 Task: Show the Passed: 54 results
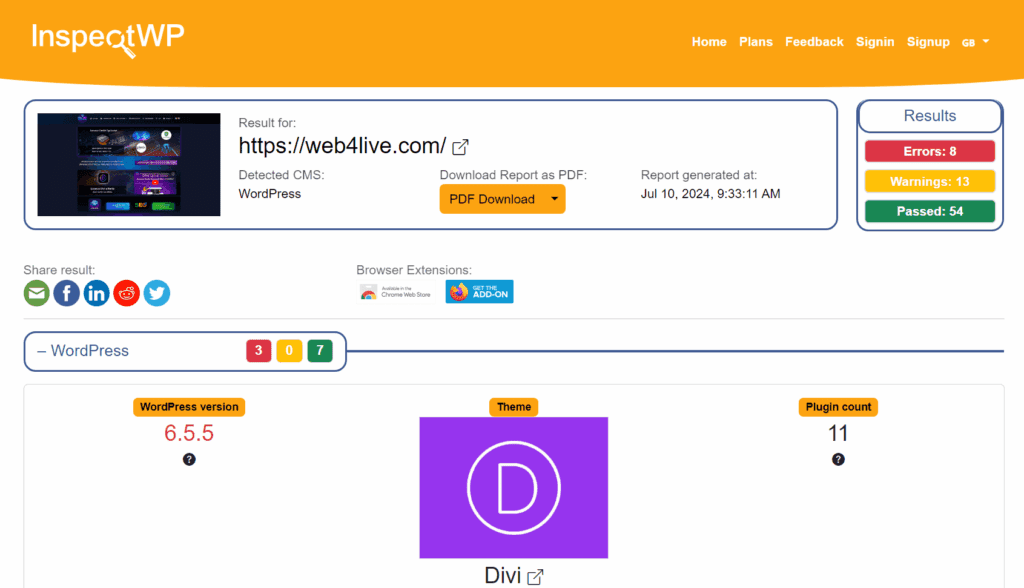coord(930,212)
